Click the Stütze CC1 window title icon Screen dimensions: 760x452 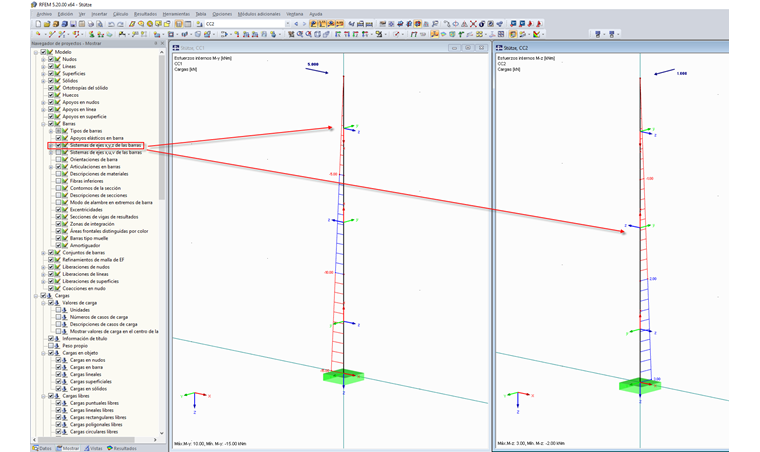176,48
